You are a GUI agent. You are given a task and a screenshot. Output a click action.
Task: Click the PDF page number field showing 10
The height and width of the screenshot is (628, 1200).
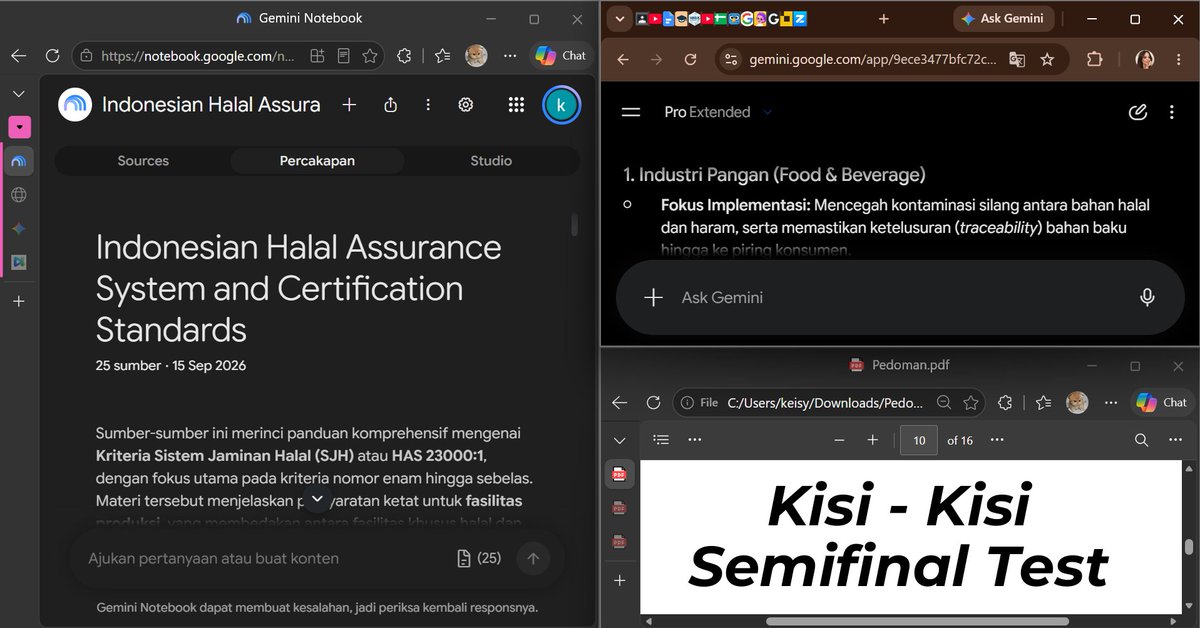pos(919,440)
